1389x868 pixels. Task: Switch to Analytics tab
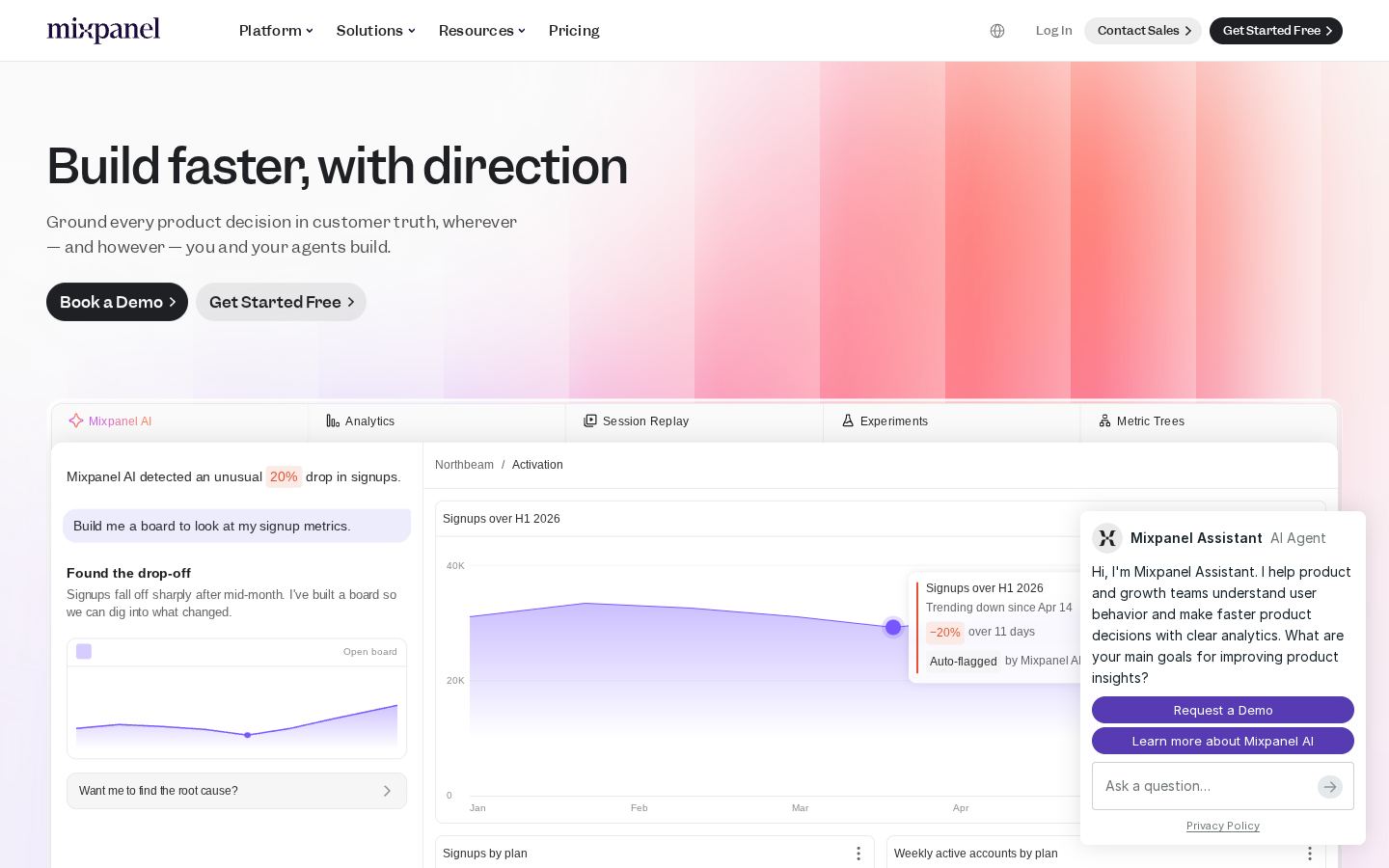(x=437, y=421)
